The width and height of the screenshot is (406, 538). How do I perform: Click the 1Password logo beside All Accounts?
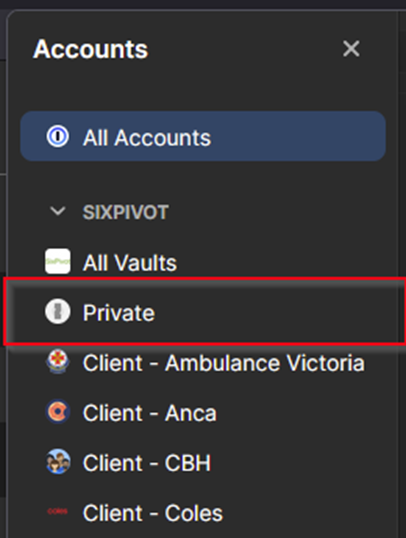pyautogui.click(x=58, y=136)
